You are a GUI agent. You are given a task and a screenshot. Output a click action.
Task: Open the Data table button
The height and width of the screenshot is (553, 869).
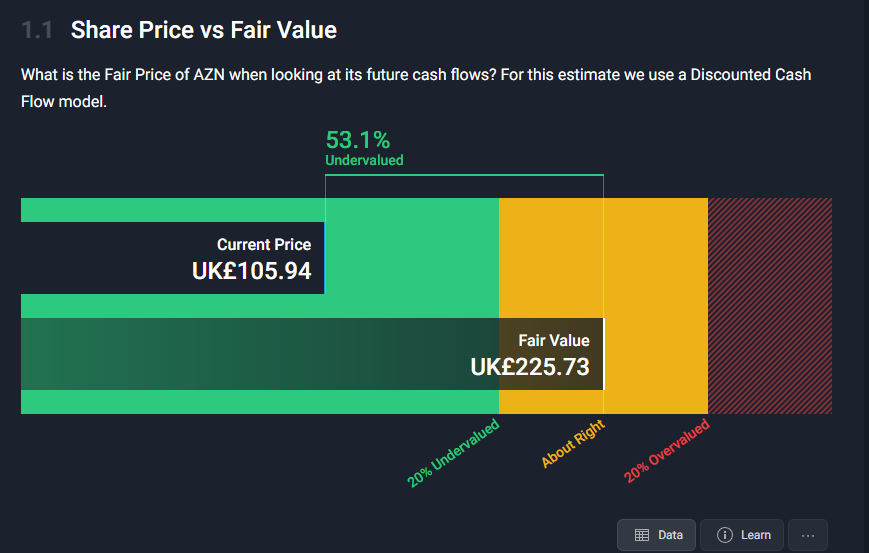(x=656, y=535)
